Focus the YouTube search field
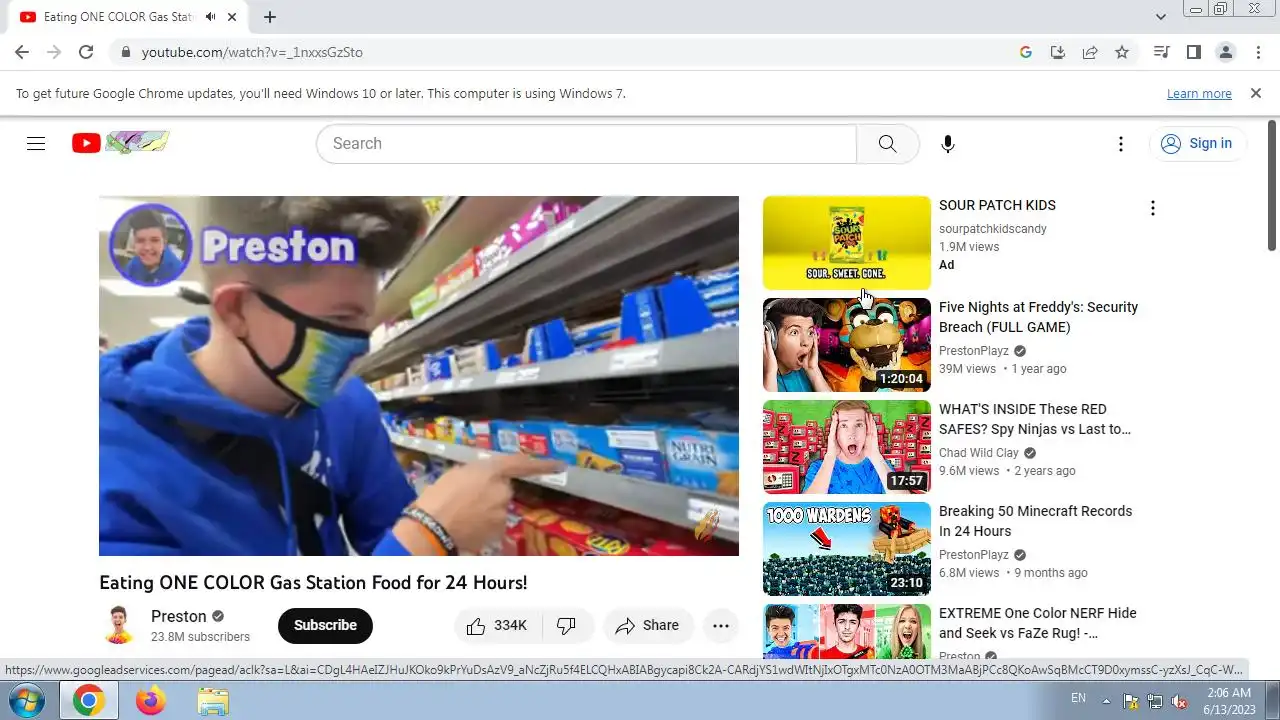Image resolution: width=1280 pixels, height=720 pixels. click(586, 143)
